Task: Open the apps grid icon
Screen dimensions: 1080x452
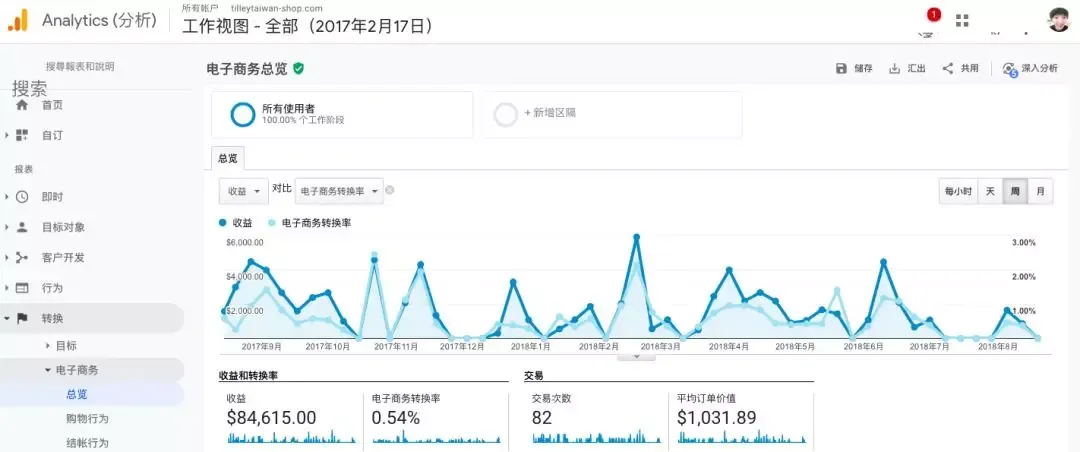Action: point(962,20)
